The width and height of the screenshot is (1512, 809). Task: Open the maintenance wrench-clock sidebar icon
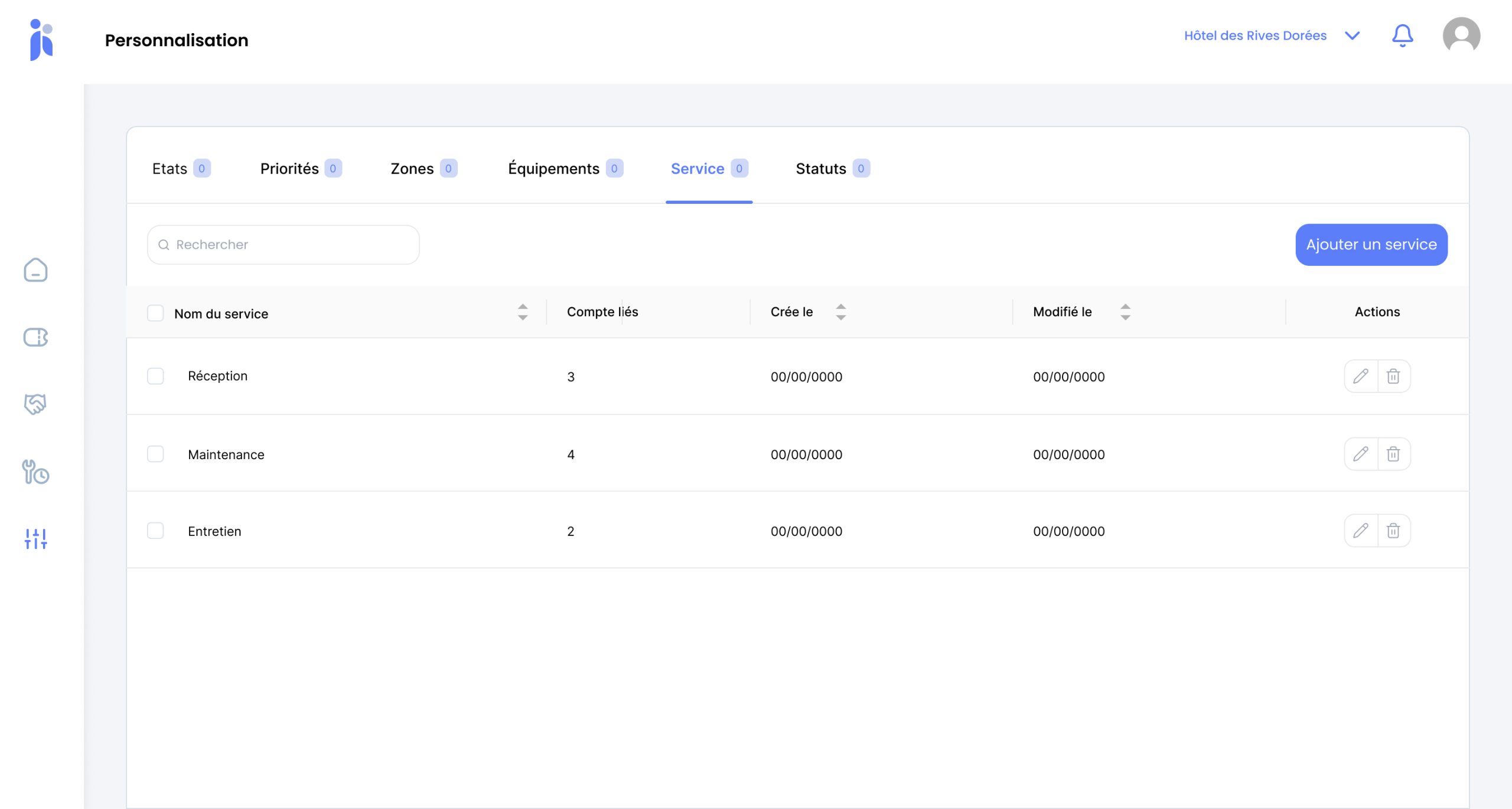[35, 472]
